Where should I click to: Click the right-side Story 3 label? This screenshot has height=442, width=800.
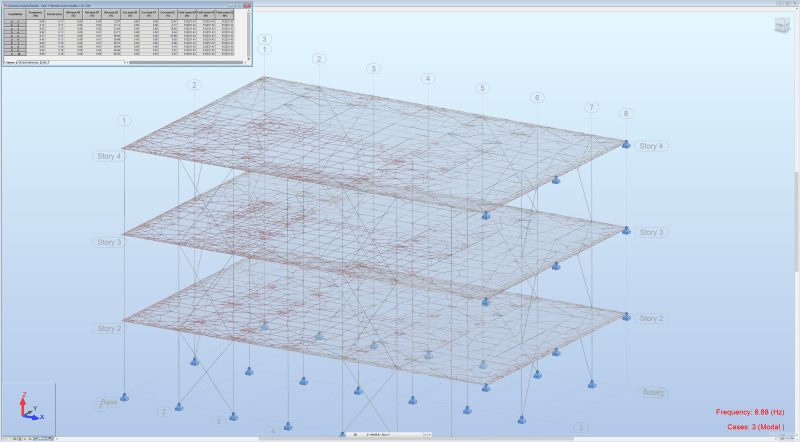651,232
